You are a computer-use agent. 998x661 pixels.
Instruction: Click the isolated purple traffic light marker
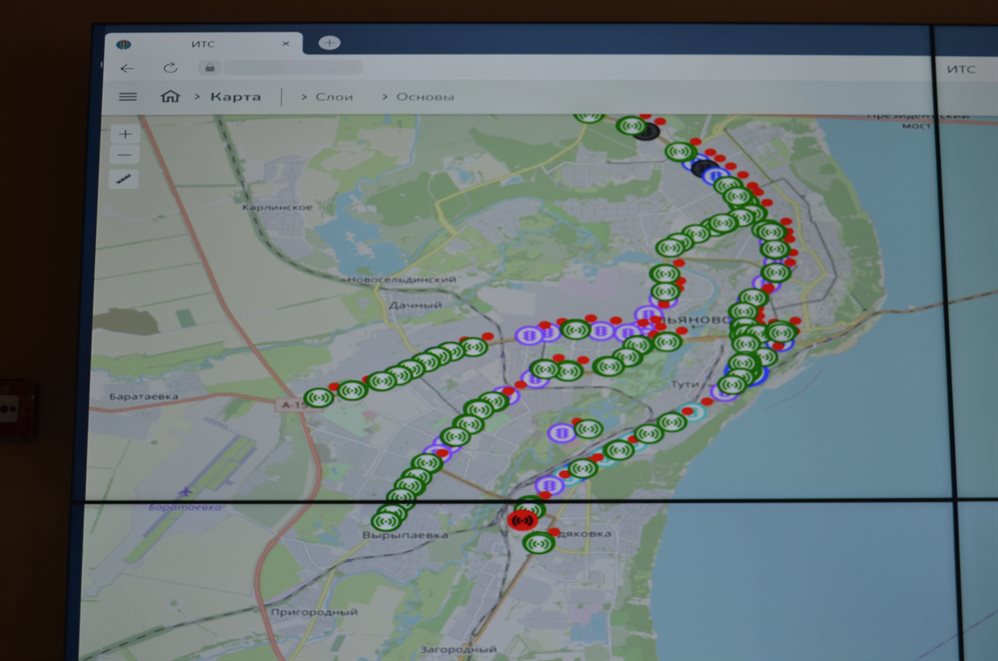[561, 432]
